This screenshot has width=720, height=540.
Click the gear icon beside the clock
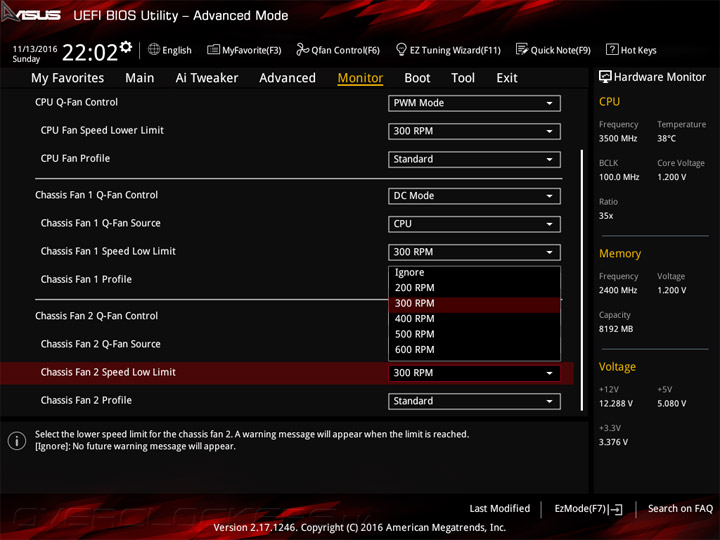126,47
